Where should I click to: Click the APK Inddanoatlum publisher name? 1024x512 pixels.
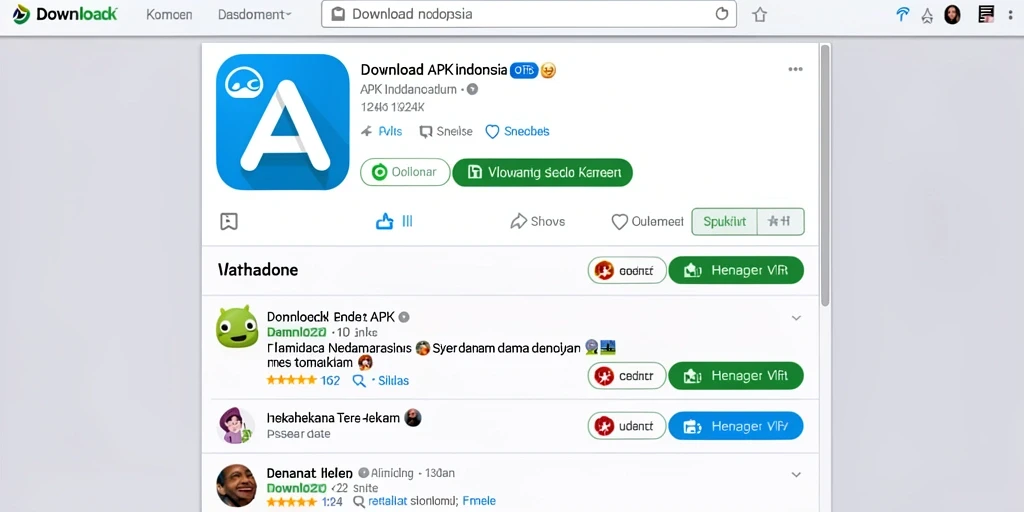click(408, 89)
